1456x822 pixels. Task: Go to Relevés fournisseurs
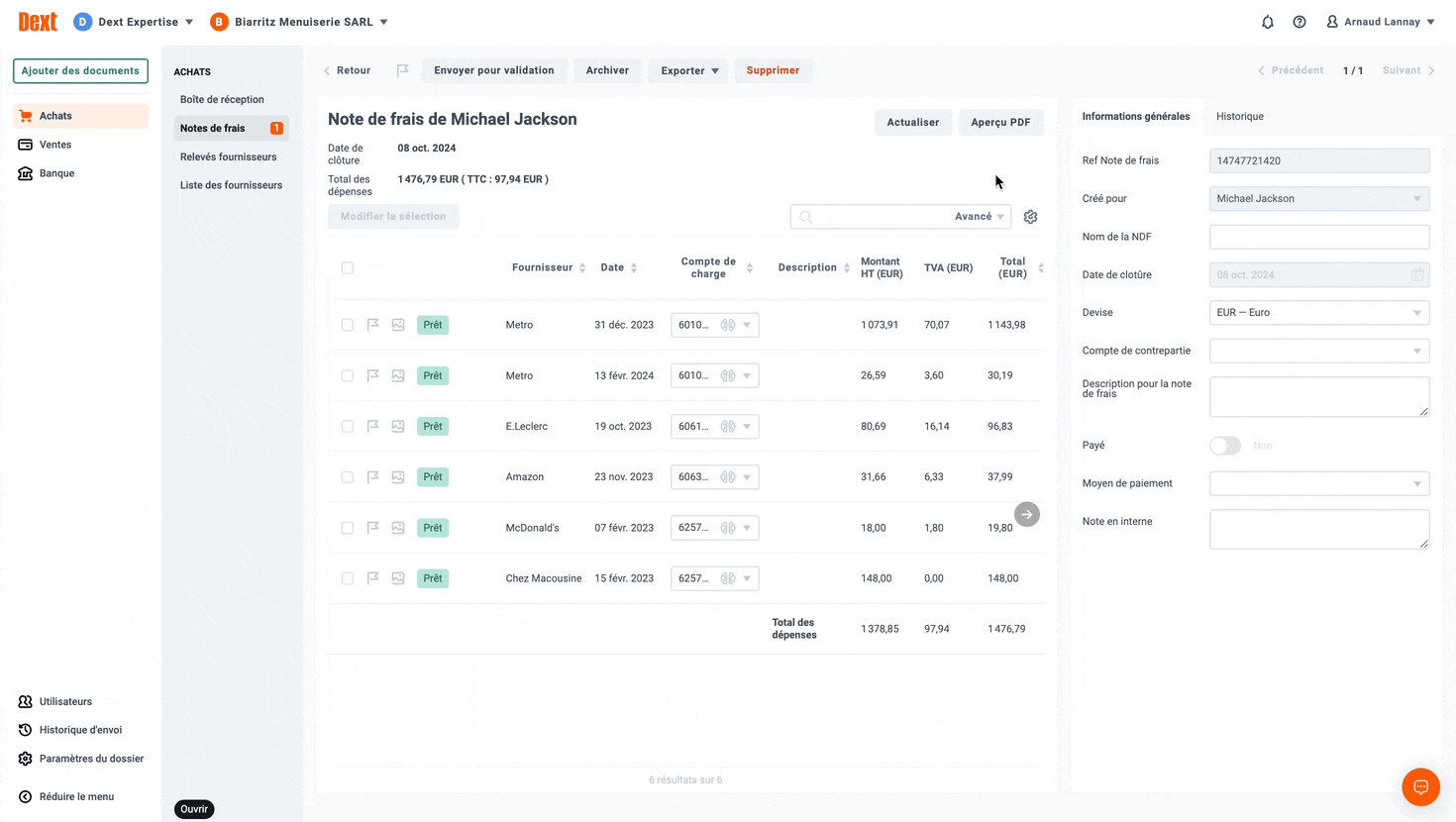(229, 156)
